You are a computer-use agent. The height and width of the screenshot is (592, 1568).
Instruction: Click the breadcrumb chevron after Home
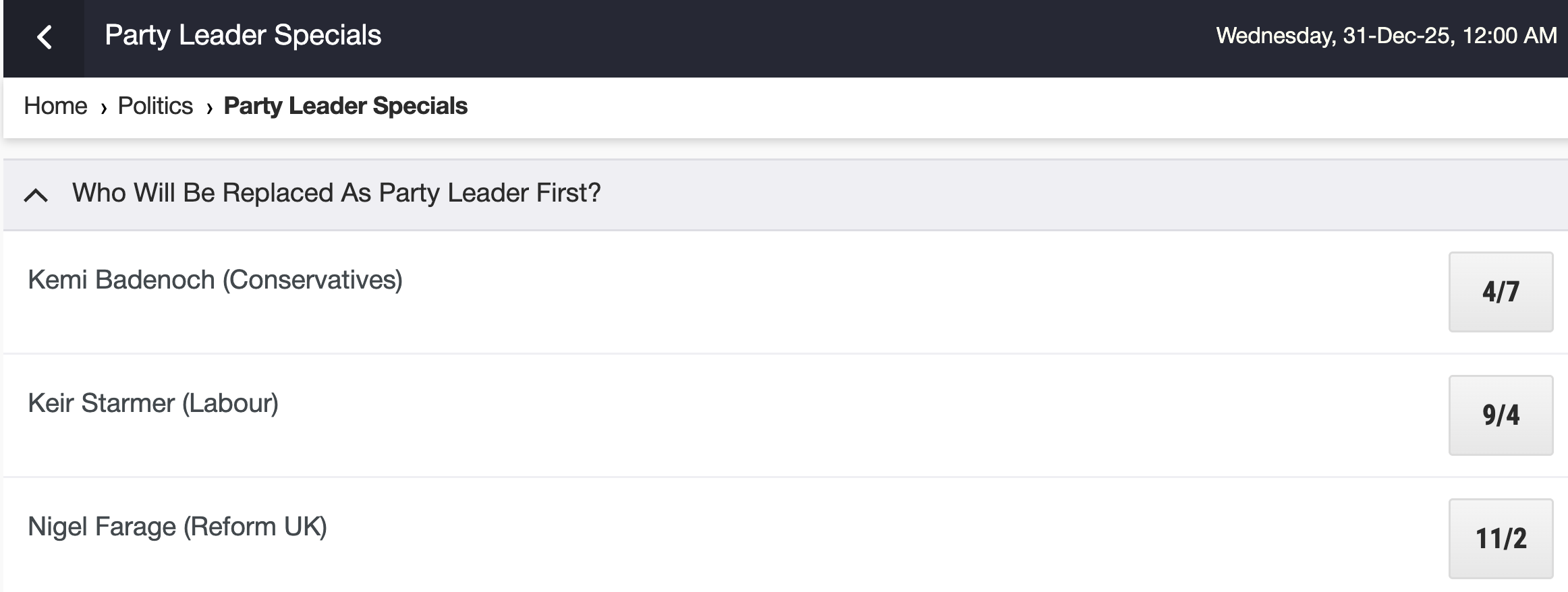(x=103, y=108)
